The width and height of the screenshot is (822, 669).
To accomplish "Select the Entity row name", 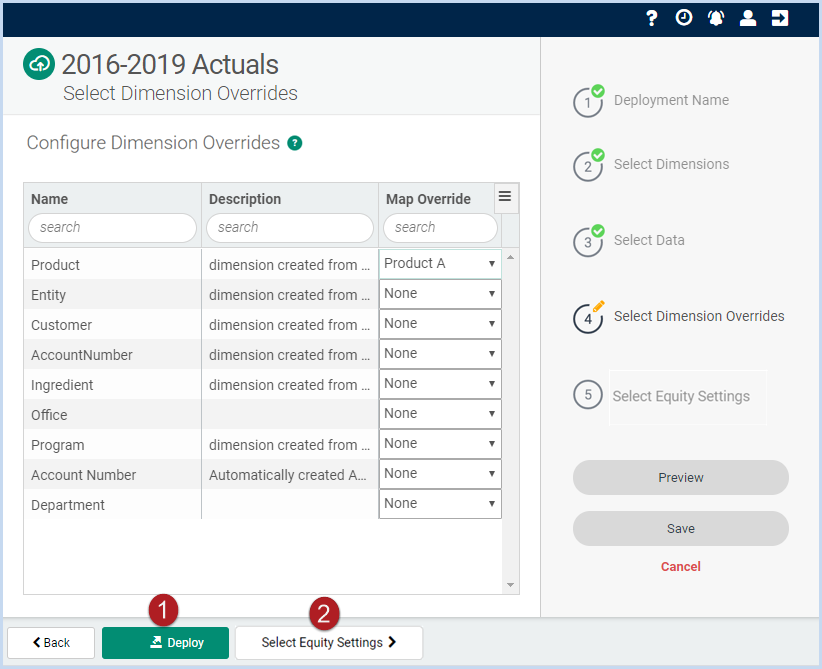I will (48, 295).
